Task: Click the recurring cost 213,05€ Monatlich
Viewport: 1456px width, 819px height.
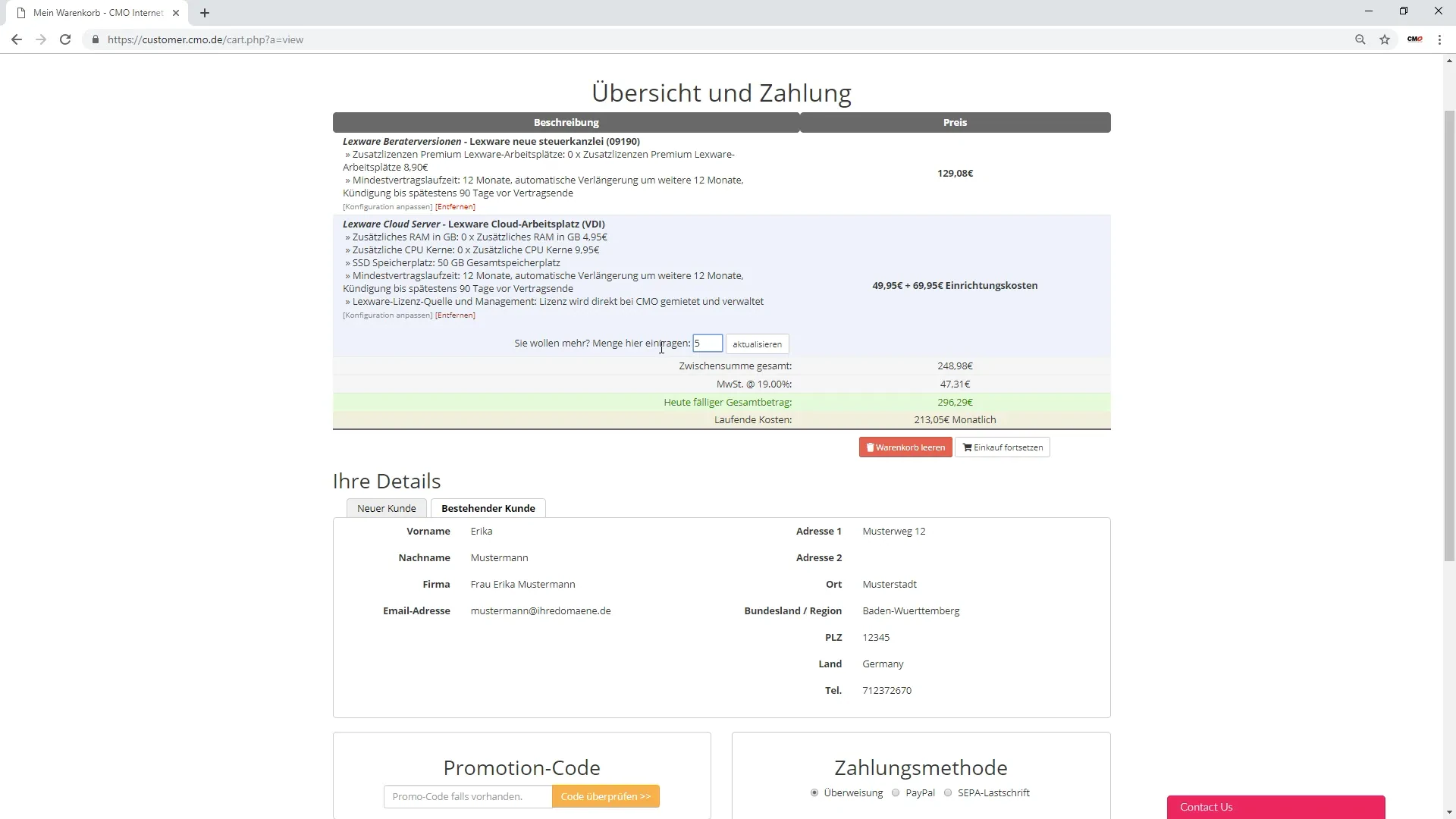Action: coord(955,420)
